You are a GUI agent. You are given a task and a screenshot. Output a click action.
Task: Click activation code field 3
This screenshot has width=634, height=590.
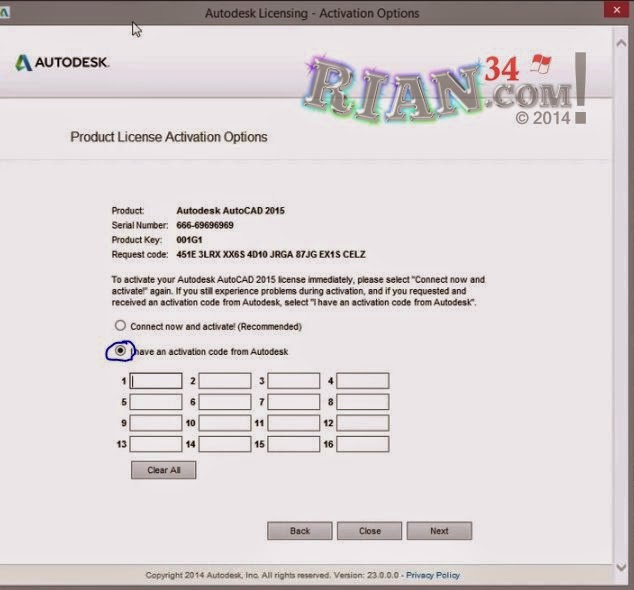[294, 381]
